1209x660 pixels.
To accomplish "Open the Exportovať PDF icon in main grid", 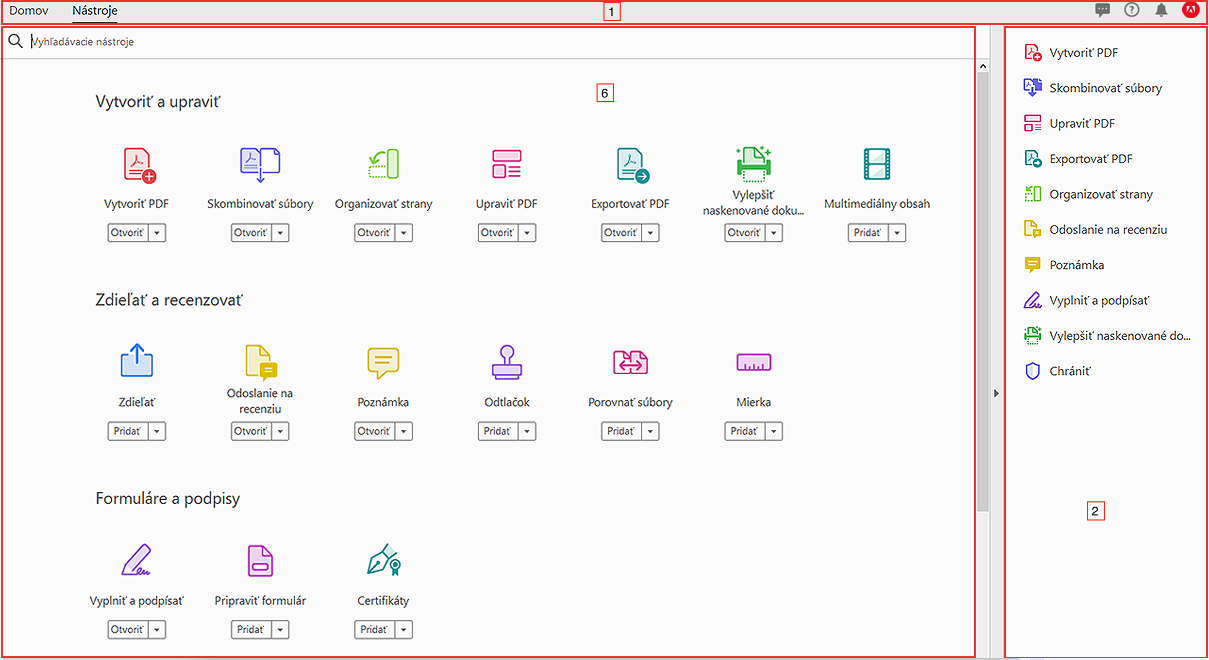I will [x=632, y=164].
